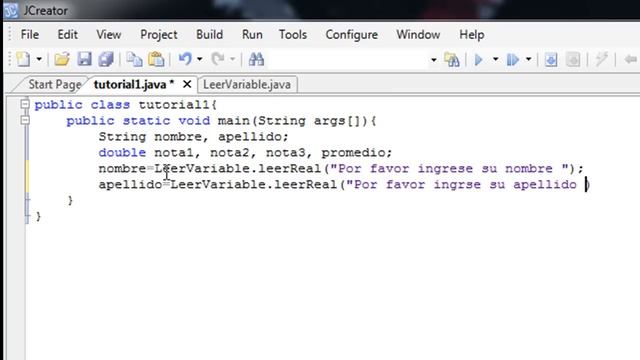Open the New file dropdown arrow
The image size is (640, 360).
click(x=39, y=60)
